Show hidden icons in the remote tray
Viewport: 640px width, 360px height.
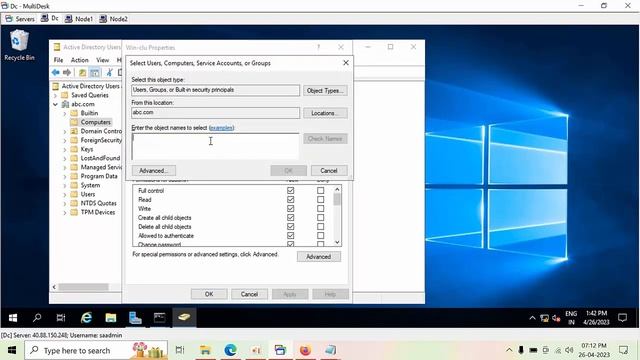click(532, 318)
